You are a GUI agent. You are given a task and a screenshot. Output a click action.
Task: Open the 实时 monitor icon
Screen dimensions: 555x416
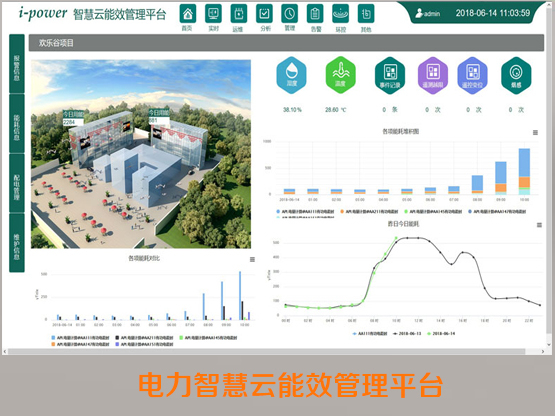coord(213,14)
